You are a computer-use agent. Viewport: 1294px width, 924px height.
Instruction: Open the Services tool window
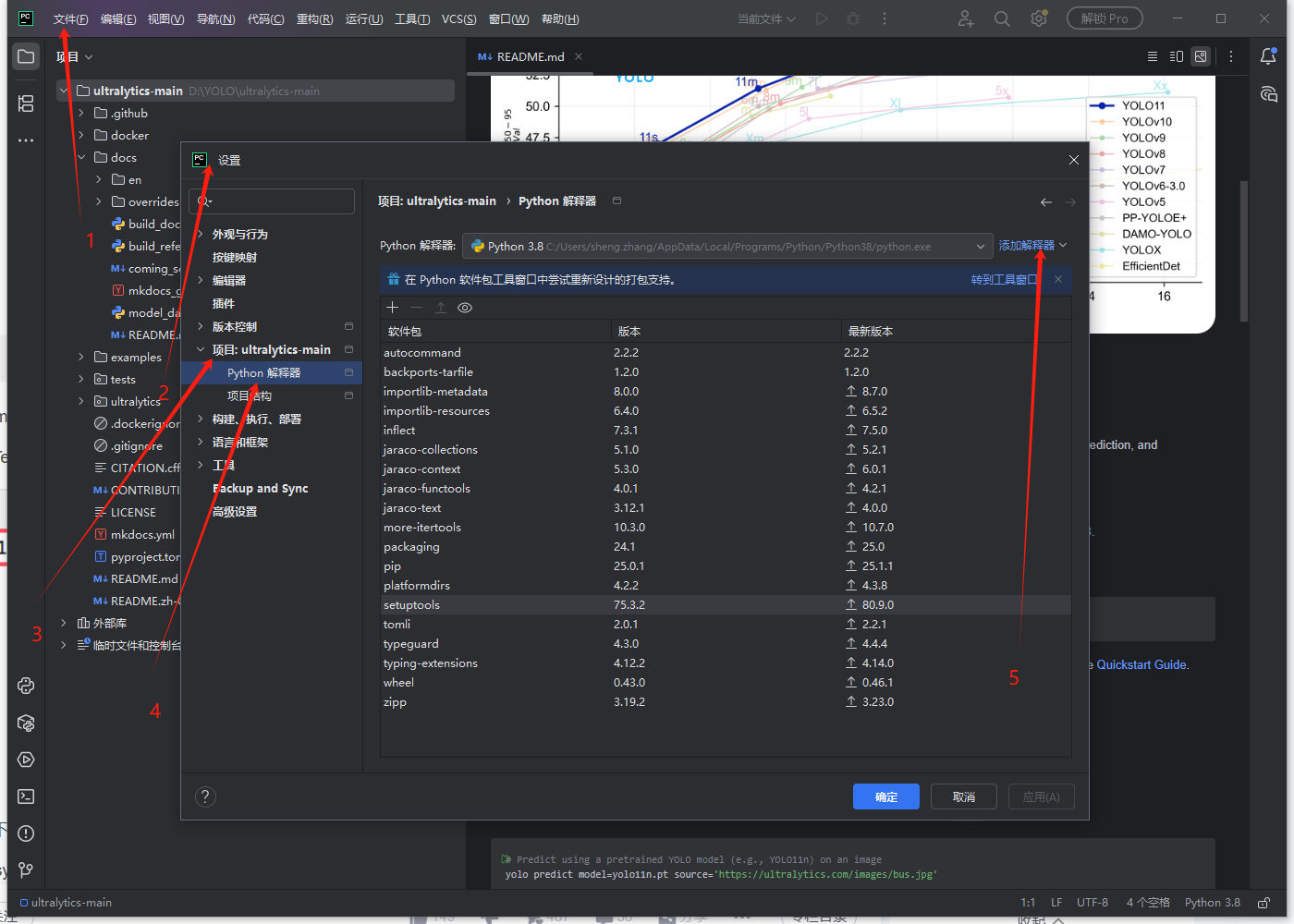[26, 760]
